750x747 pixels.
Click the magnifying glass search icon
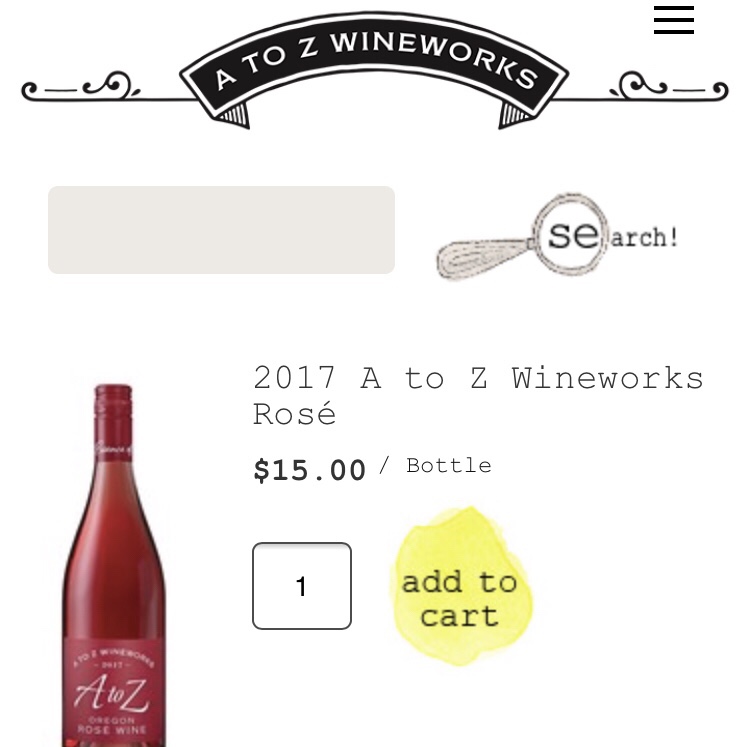click(x=571, y=233)
